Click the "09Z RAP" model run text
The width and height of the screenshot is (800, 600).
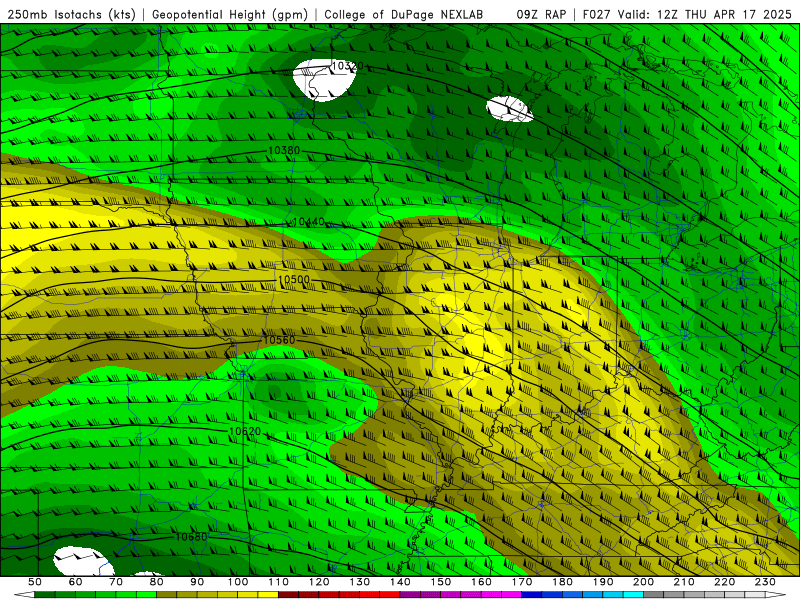pyautogui.click(x=541, y=15)
